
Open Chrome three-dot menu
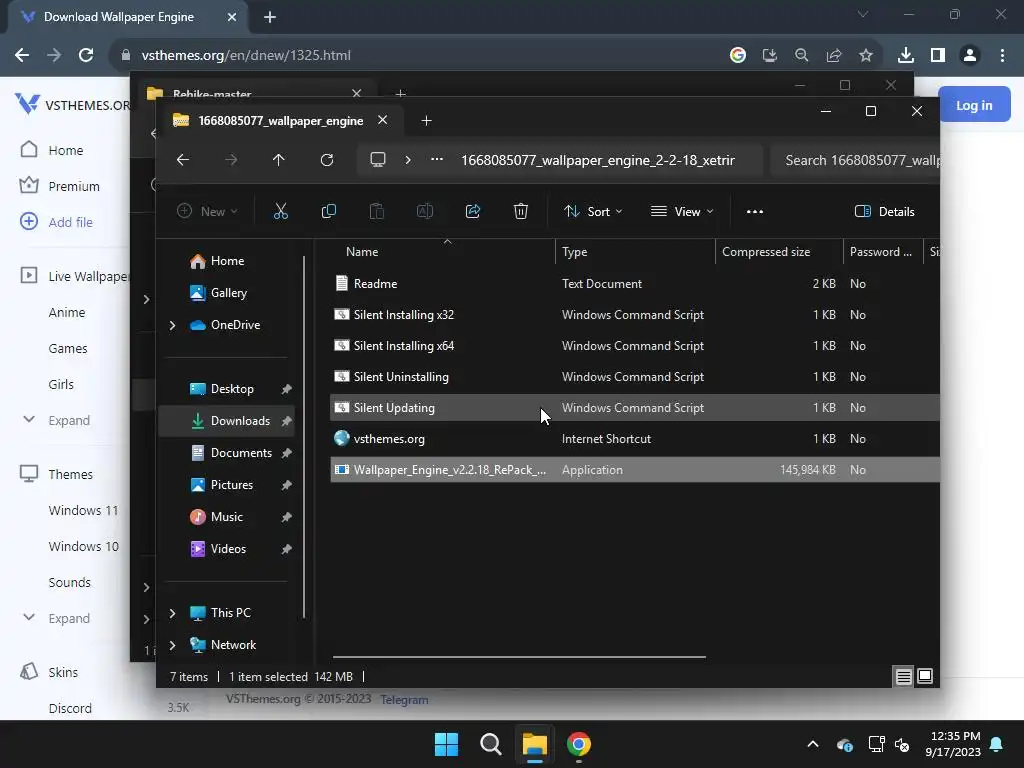1002,56
